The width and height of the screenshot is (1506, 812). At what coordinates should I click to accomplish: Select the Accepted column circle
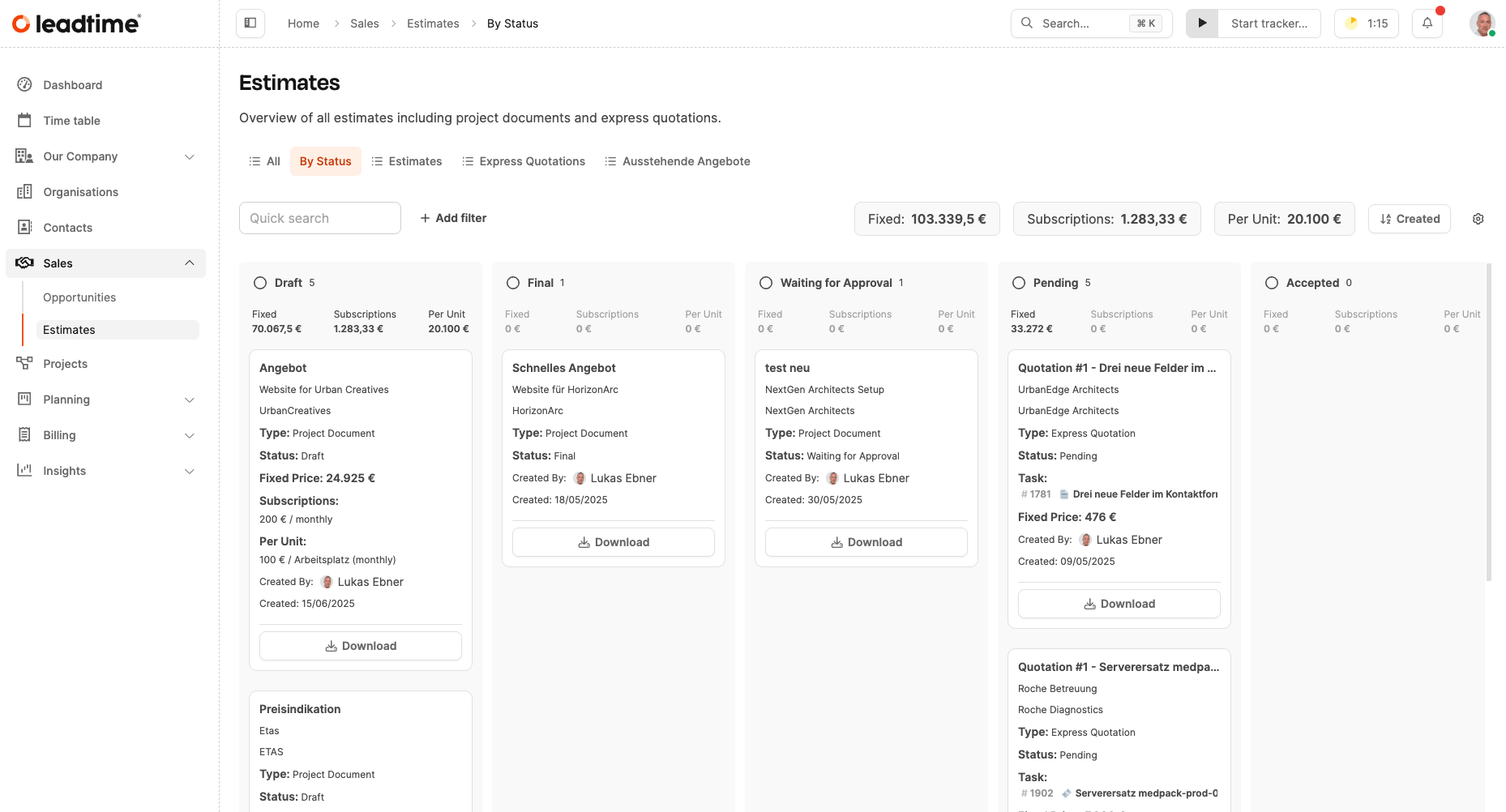pyautogui.click(x=1272, y=283)
